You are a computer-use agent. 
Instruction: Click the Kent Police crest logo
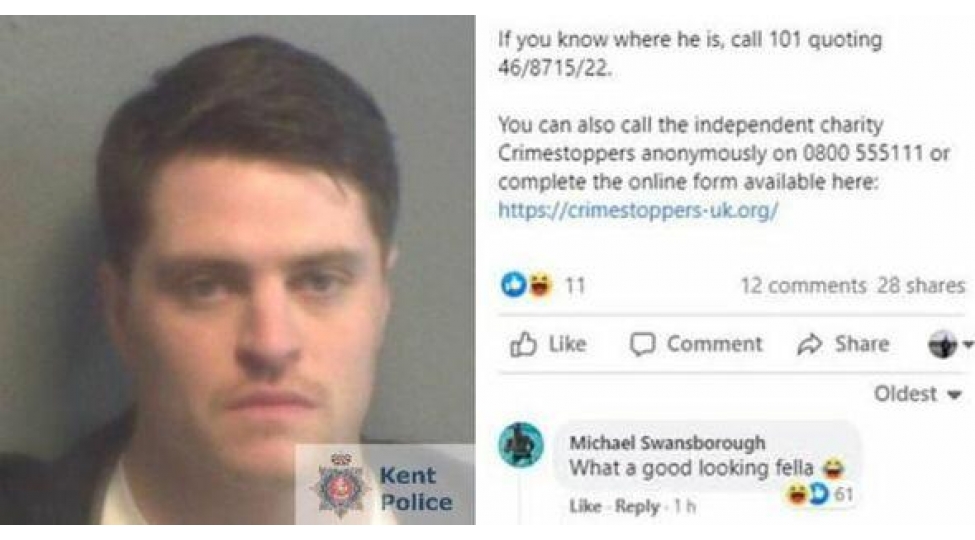pyautogui.click(x=340, y=486)
